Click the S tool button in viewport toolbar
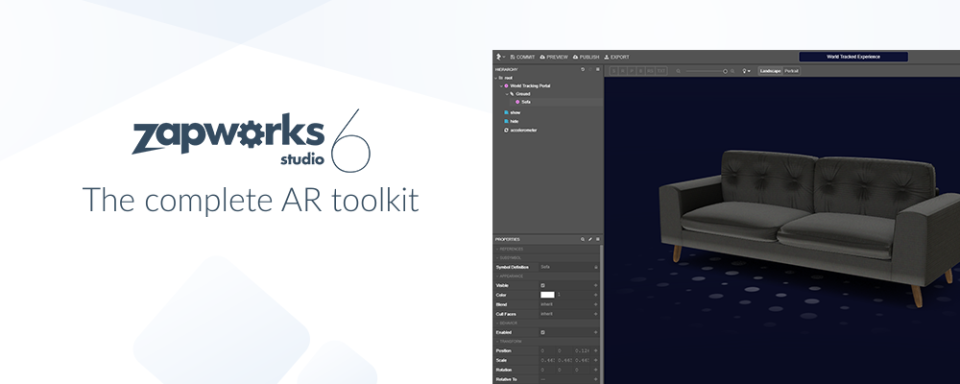The width and height of the screenshot is (960, 384). pyautogui.click(x=613, y=71)
